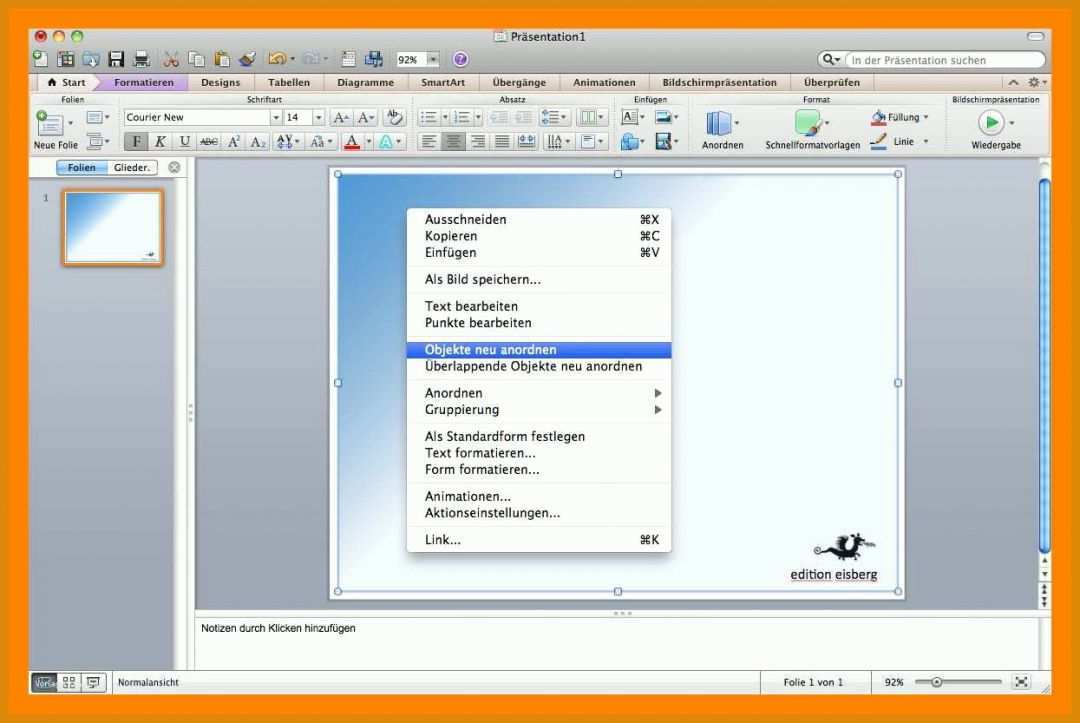Screen dimensions: 1080x723
Task: Choose Als Bild speichern from menu
Action: [539, 280]
